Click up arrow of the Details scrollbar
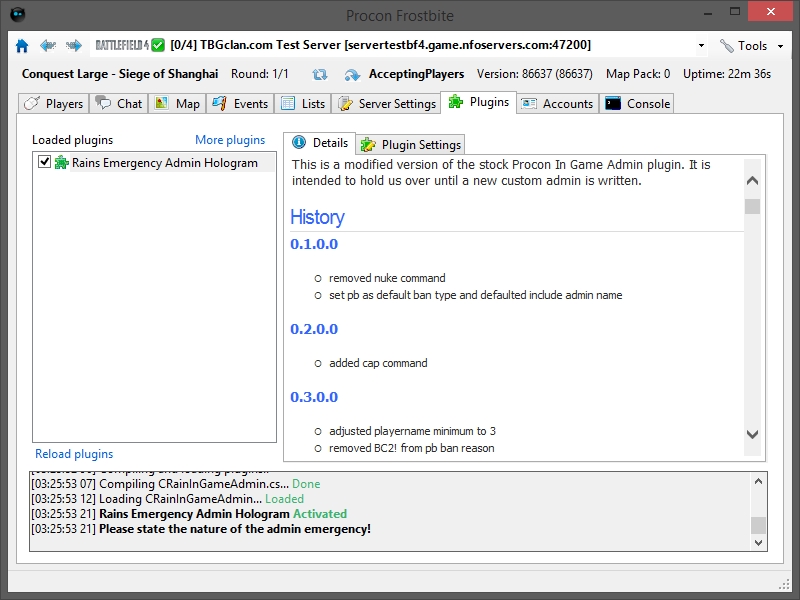800x600 pixels. 752,181
